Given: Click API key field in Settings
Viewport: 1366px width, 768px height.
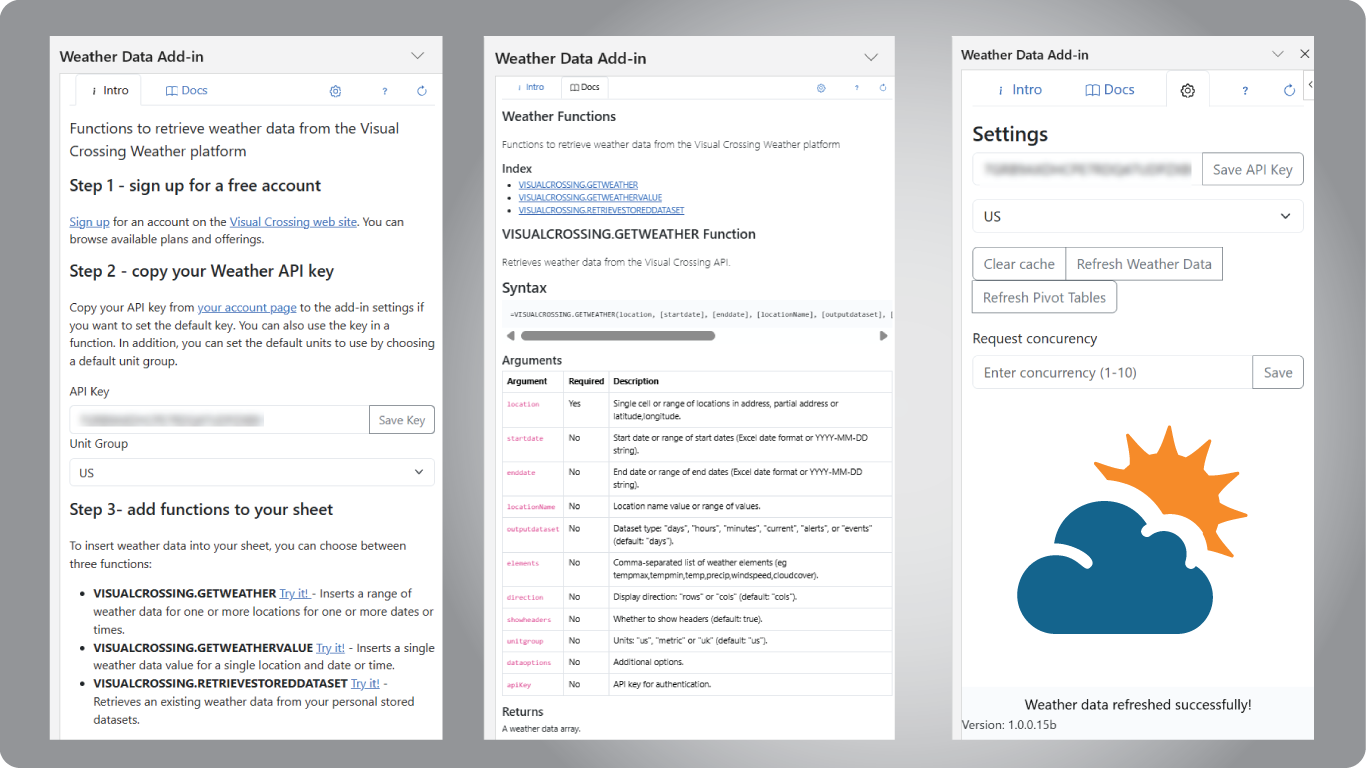Looking at the screenshot, I should pos(1087,169).
